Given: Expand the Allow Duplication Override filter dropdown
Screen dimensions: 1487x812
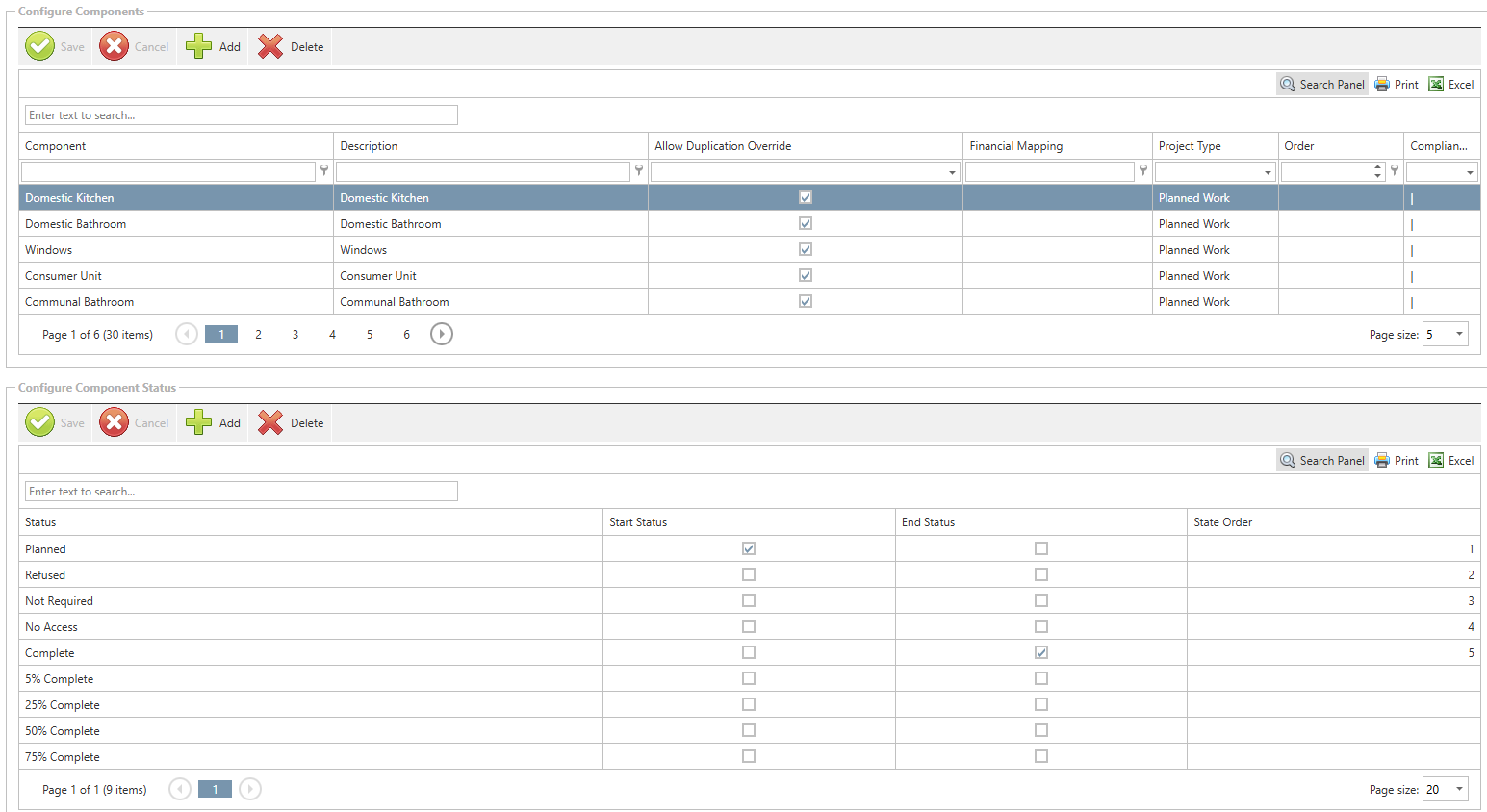Looking at the screenshot, I should [952, 172].
